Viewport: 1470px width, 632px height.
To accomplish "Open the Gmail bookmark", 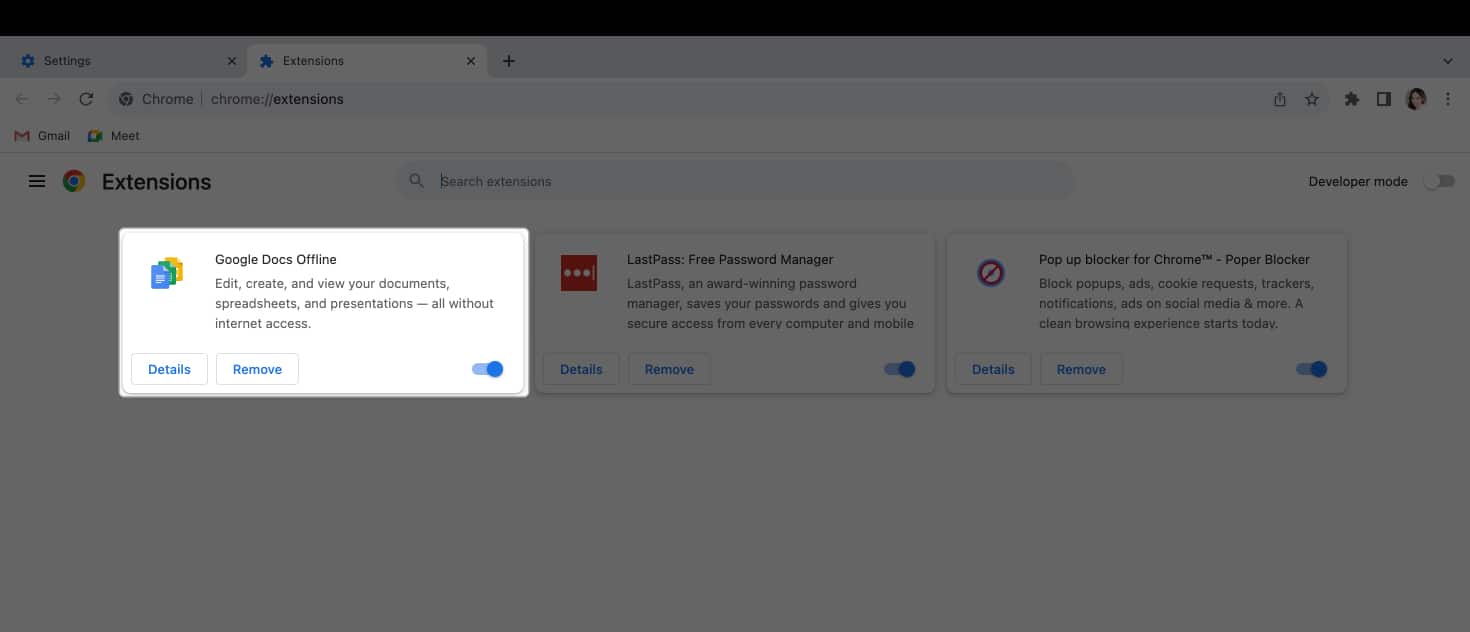I will 42,136.
